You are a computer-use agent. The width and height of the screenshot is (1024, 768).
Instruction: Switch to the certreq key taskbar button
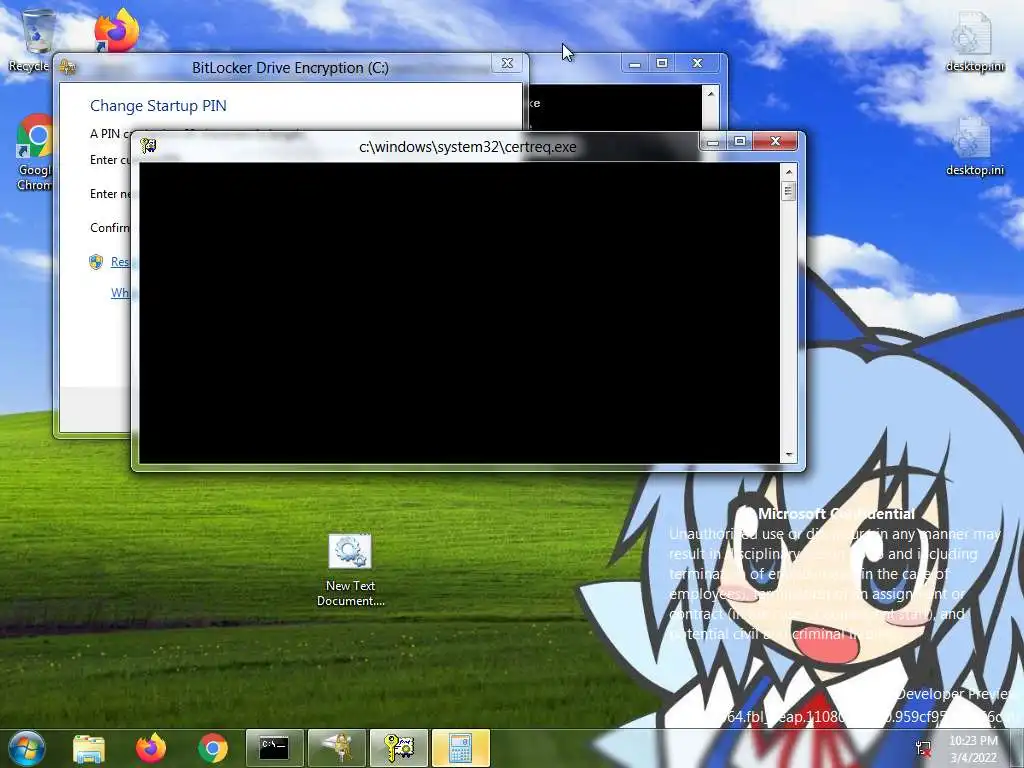coord(399,748)
